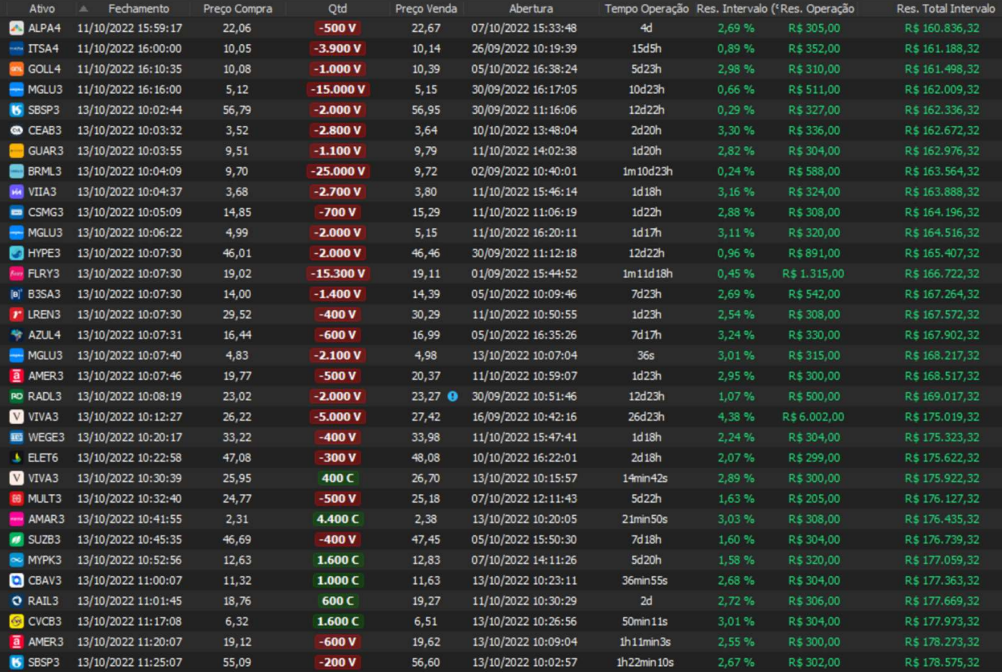Click the ALPA4 ticker logo icon
Image resolution: width=1002 pixels, height=672 pixels.
[17, 28]
